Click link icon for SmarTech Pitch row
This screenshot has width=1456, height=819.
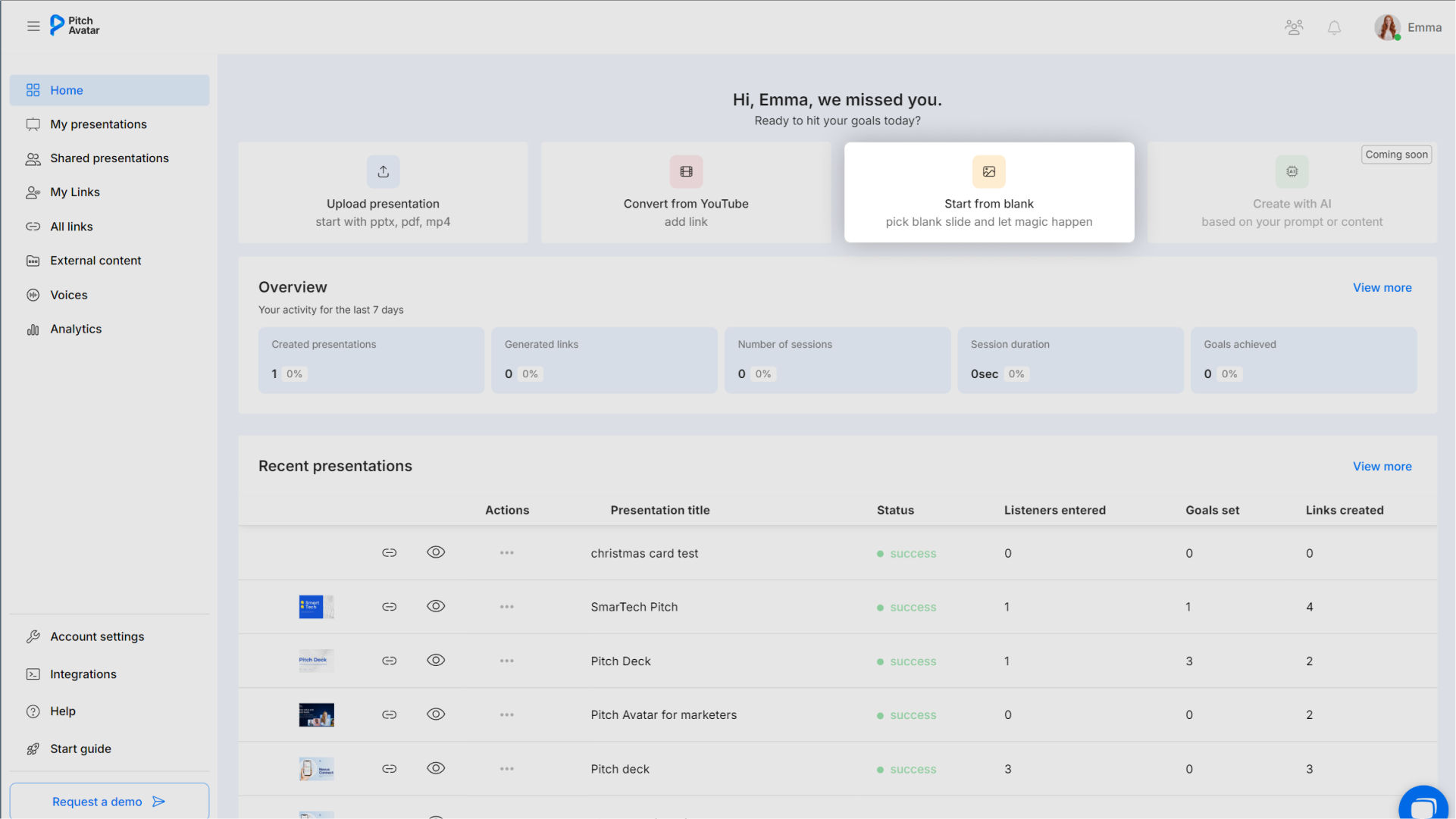point(389,607)
